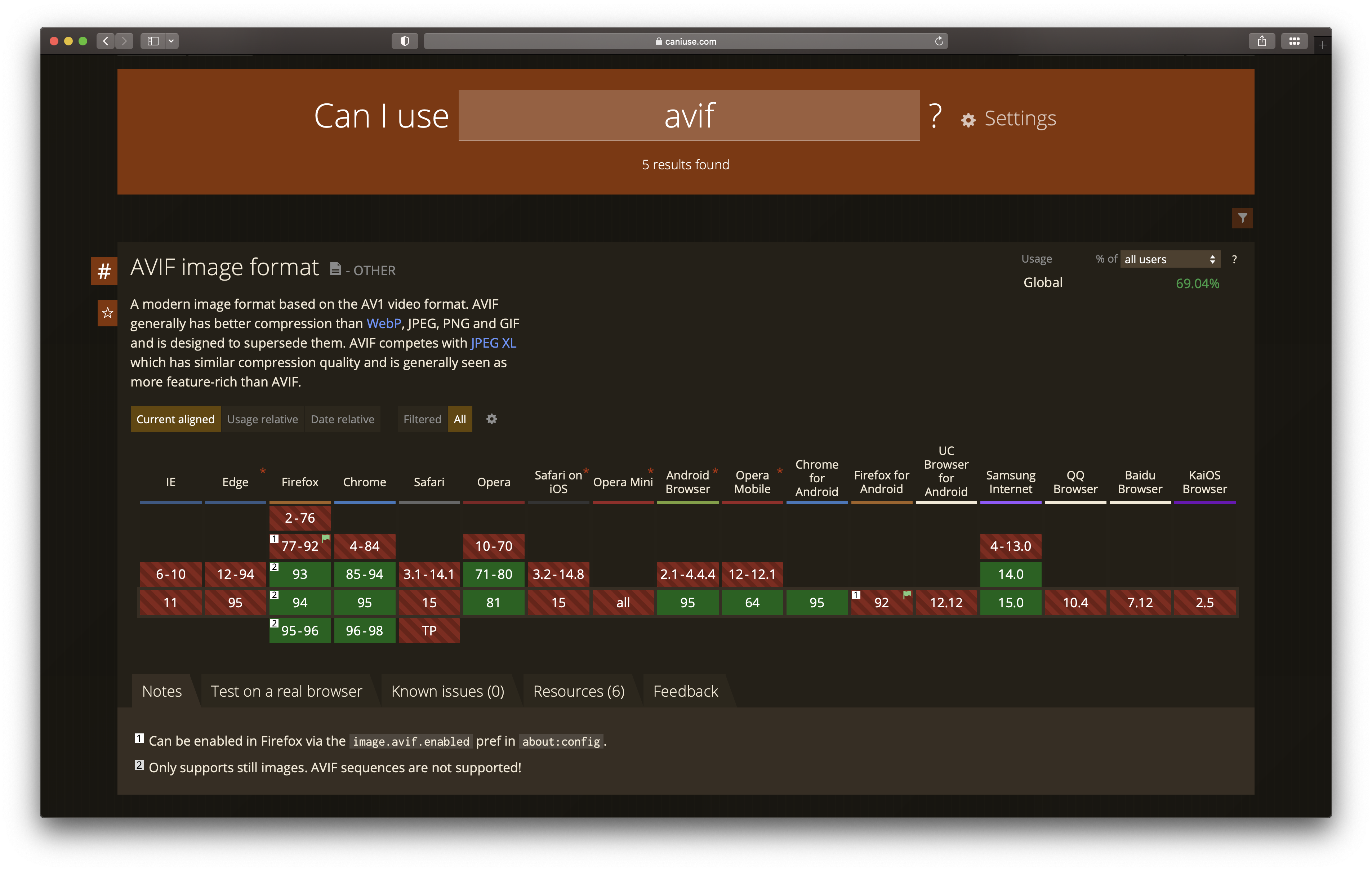Click the Chrome column heading

[x=365, y=482]
